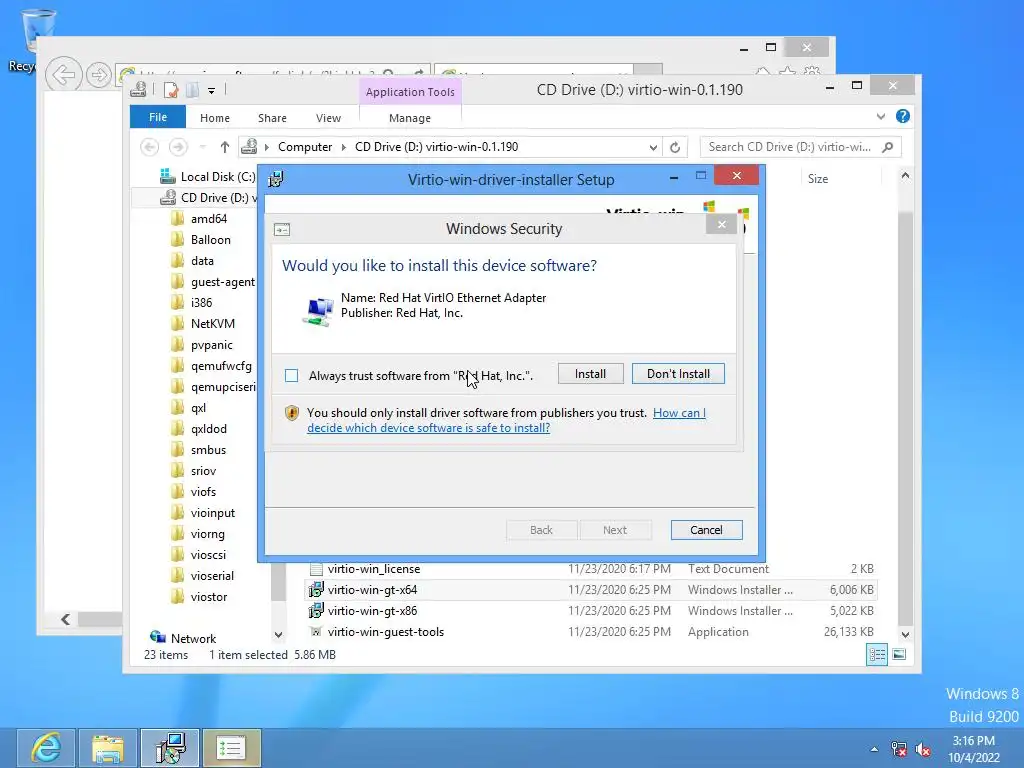This screenshot has height=768, width=1024.
Task: Click Properties icon in Quick Access Toolbar
Action: pyautogui.click(x=171, y=90)
